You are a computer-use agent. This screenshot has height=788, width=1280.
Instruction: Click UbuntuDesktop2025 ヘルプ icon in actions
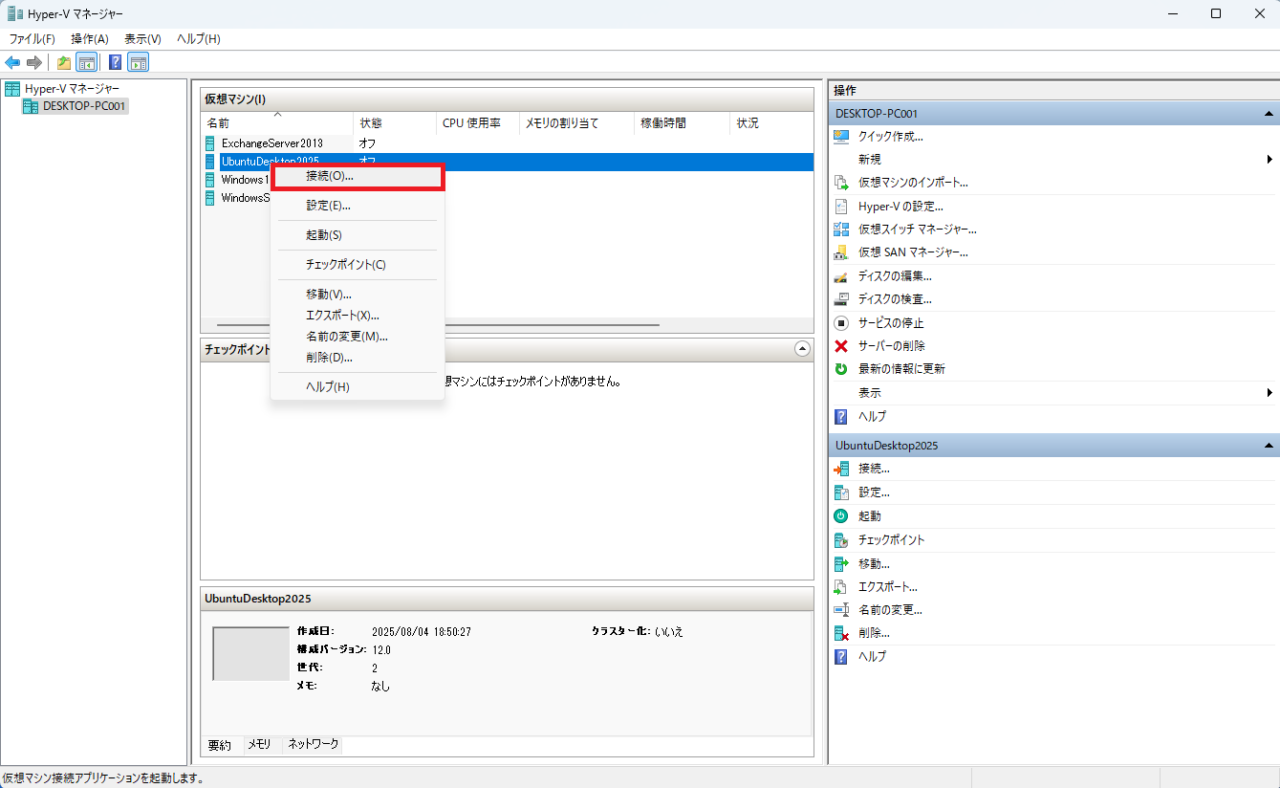click(841, 657)
